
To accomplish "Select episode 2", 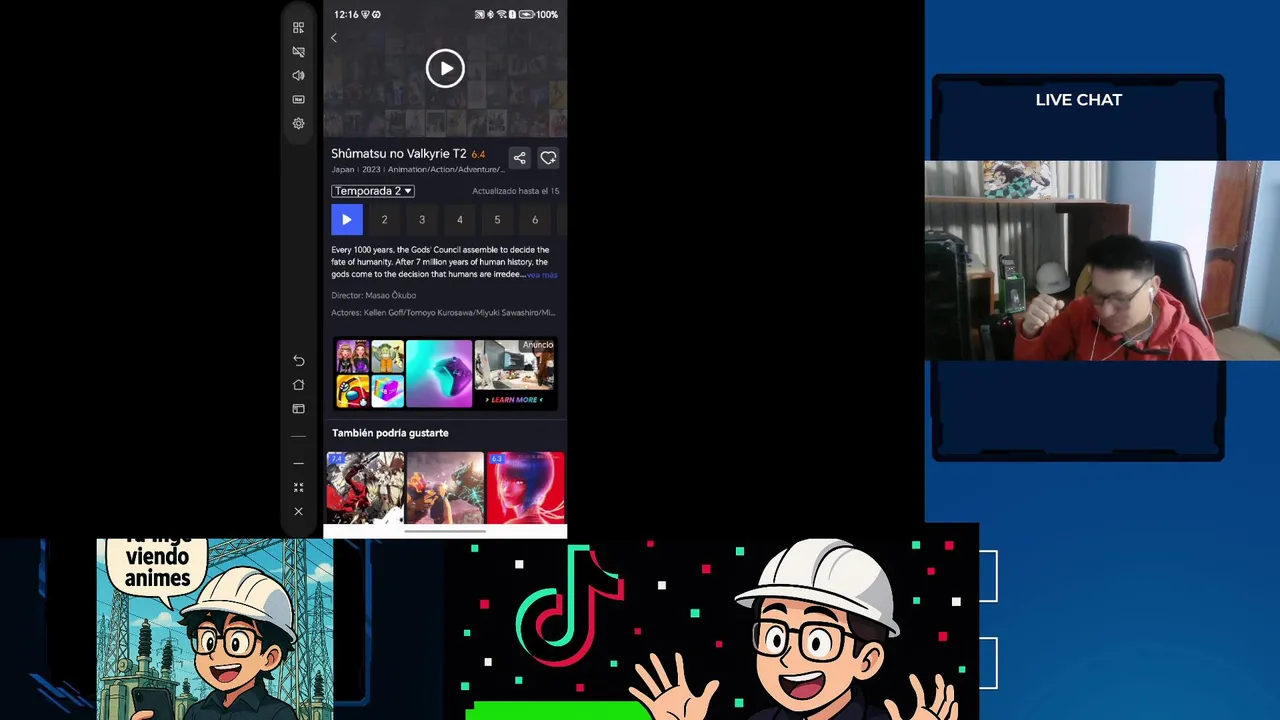I will pos(384,220).
